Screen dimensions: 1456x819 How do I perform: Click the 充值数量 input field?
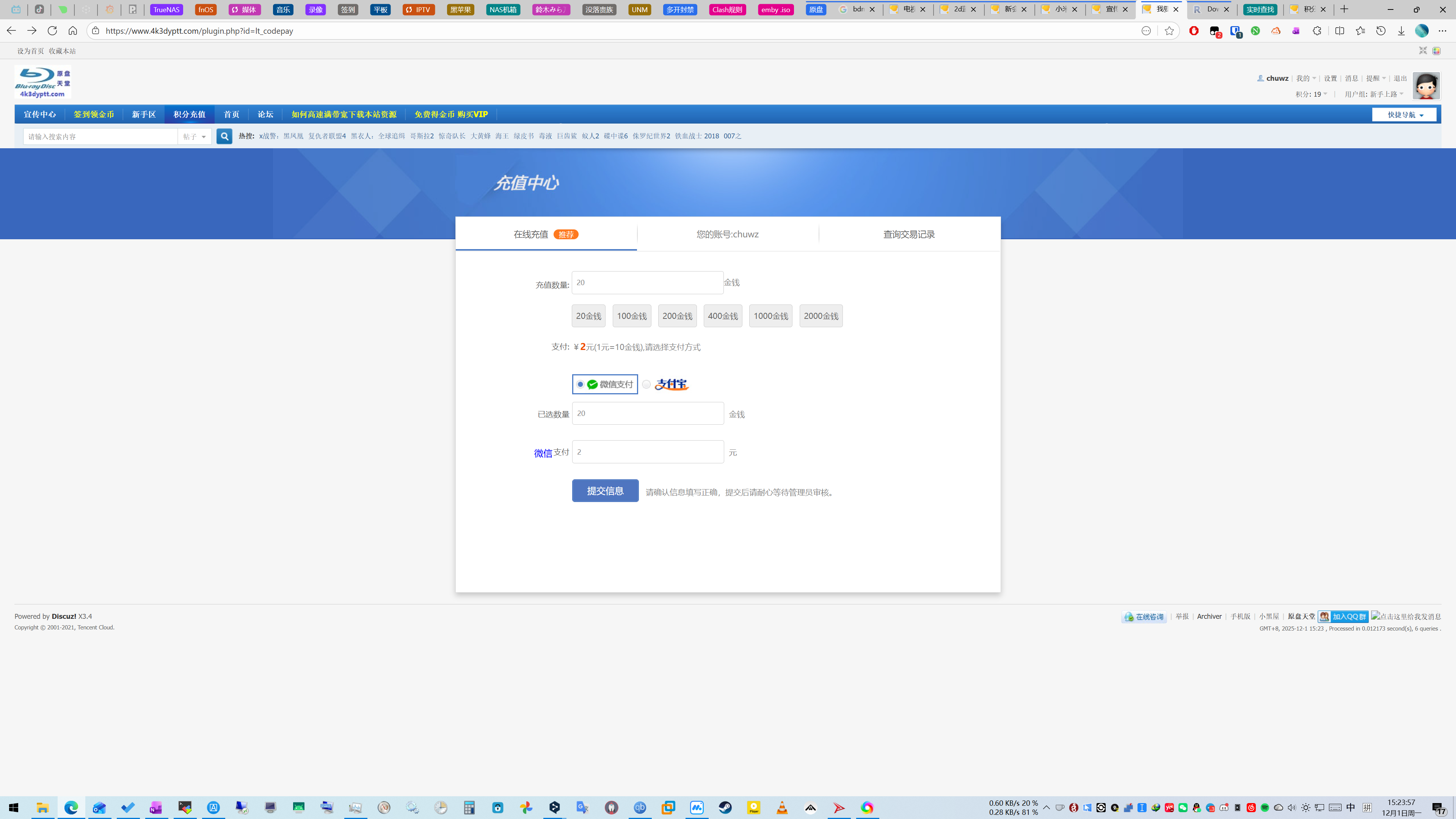[x=647, y=282]
